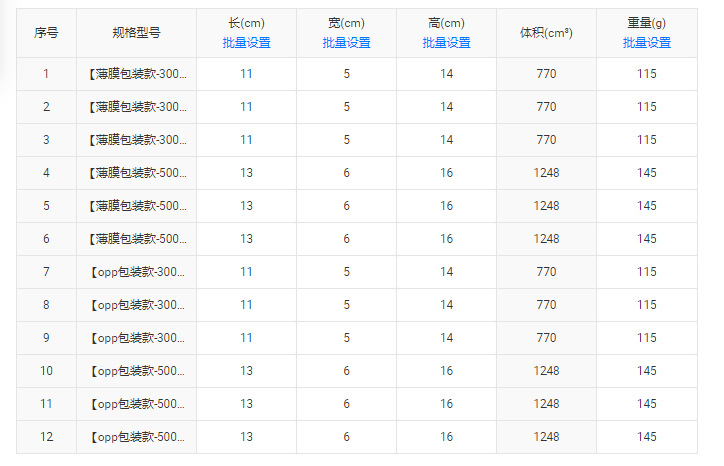Image resolution: width=724 pixels, height=466 pixels.
Task: Select the width 6 in row 10
Action: click(x=346, y=371)
